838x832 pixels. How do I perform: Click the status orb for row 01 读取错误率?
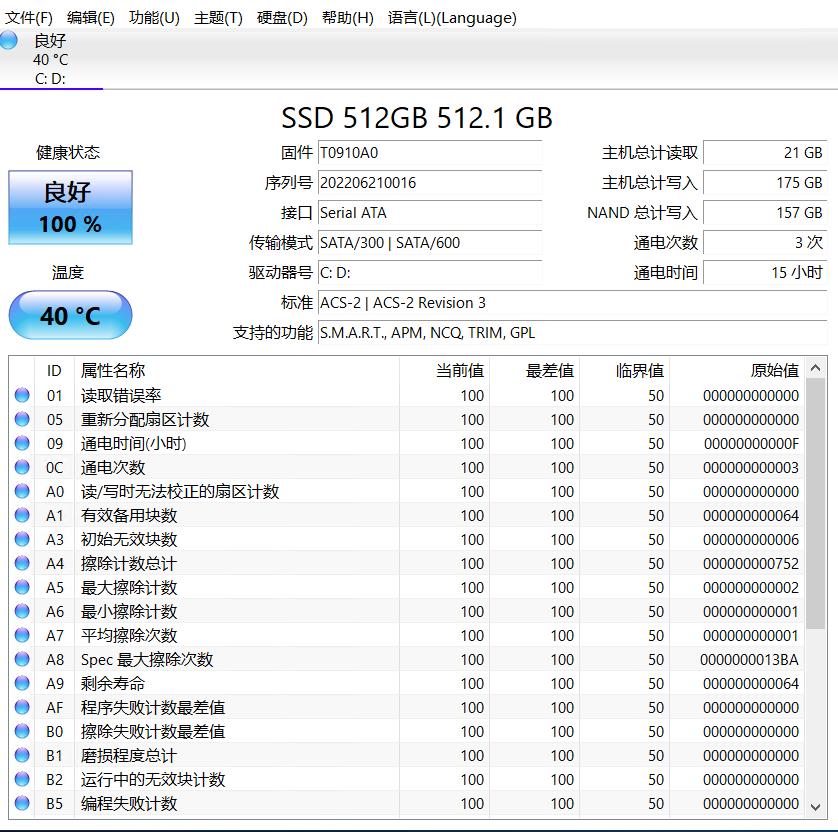22,395
